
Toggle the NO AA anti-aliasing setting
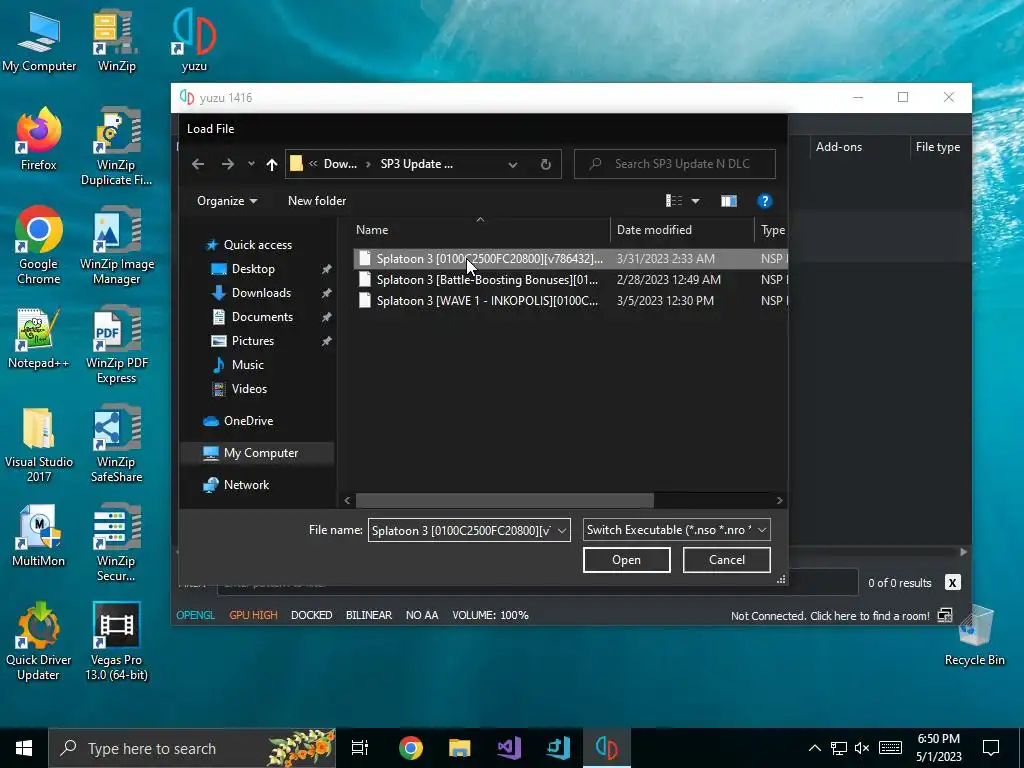click(422, 615)
